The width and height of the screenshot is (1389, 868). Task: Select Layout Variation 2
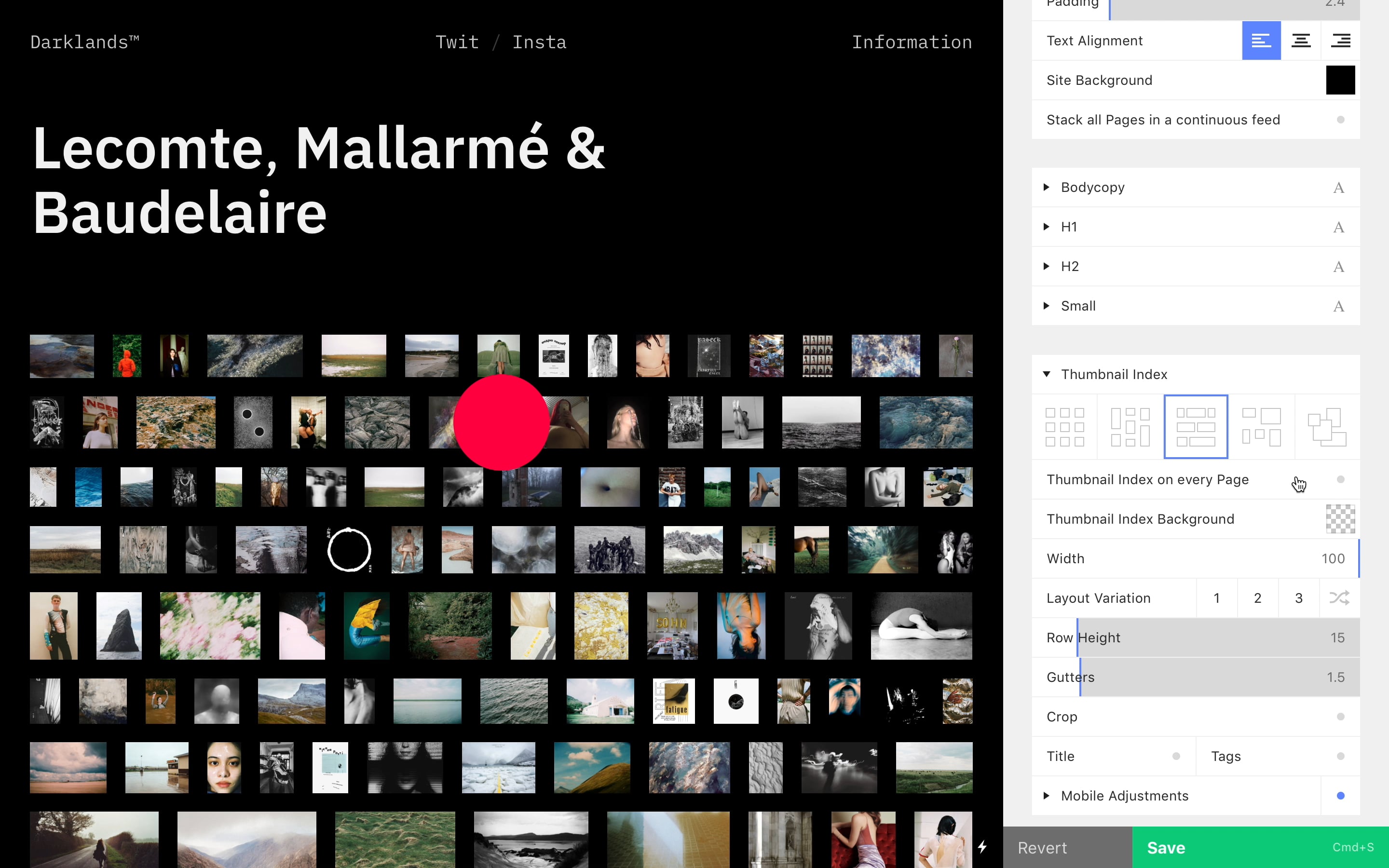point(1257,598)
